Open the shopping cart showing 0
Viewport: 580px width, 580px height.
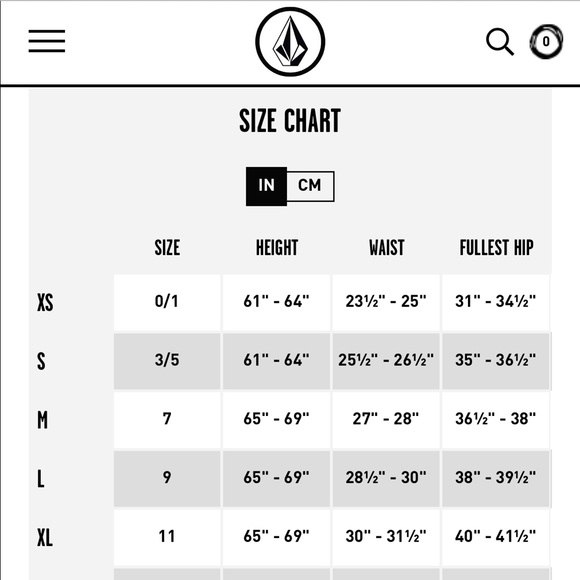[546, 41]
